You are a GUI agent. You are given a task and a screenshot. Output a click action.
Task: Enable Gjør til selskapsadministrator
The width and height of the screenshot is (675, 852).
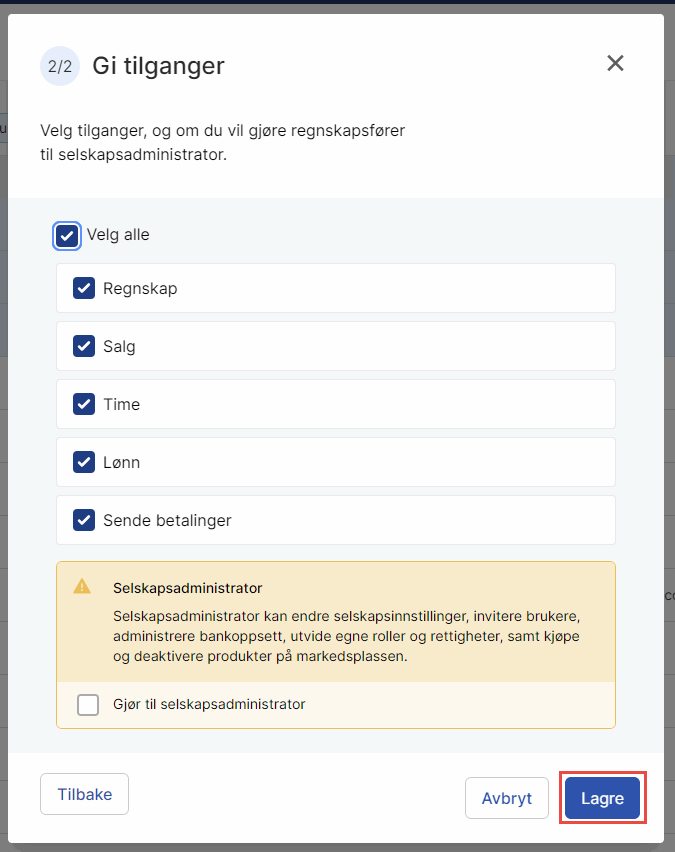87,705
